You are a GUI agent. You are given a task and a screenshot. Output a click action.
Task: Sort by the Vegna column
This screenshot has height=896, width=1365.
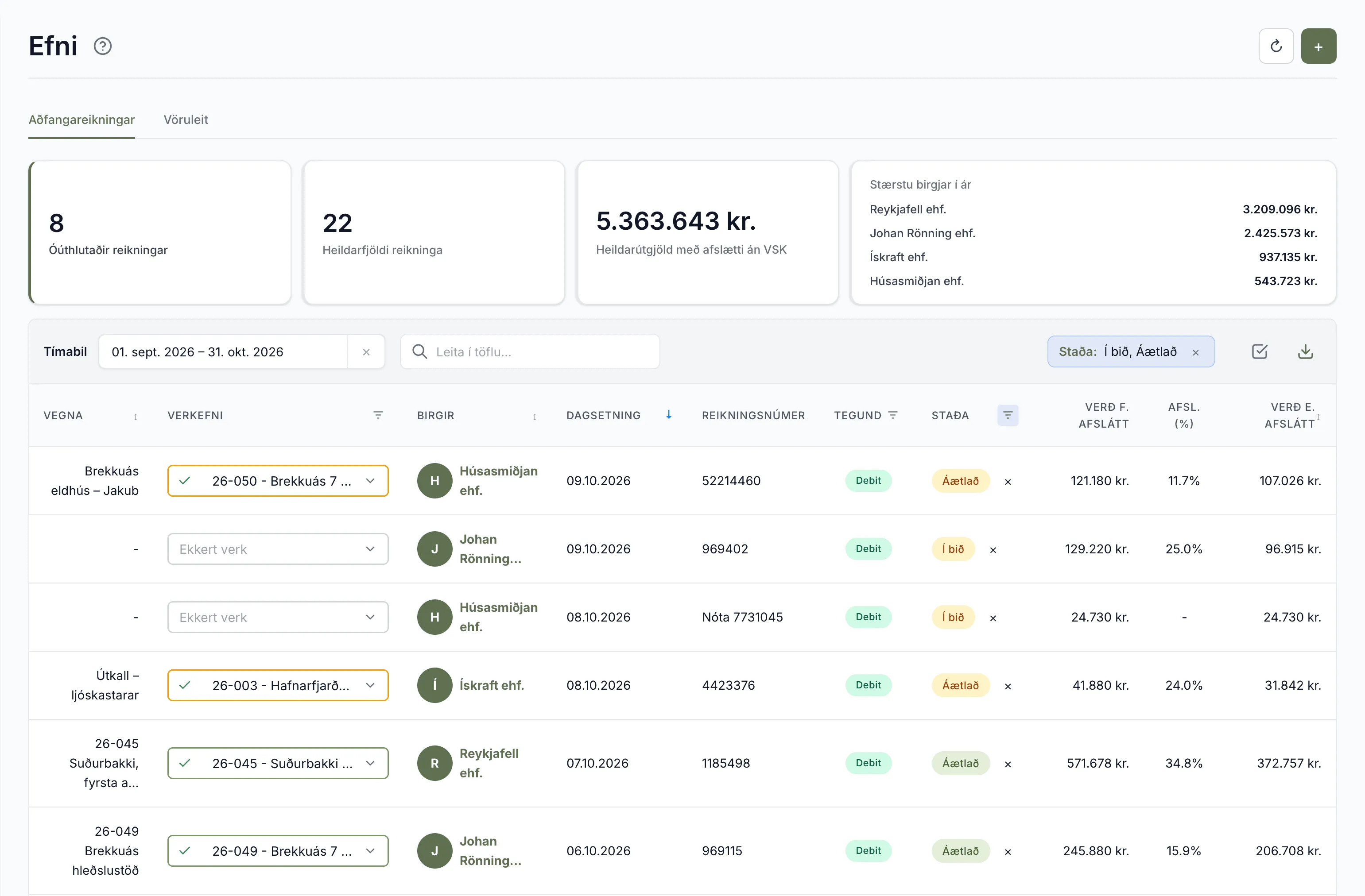[x=136, y=417]
